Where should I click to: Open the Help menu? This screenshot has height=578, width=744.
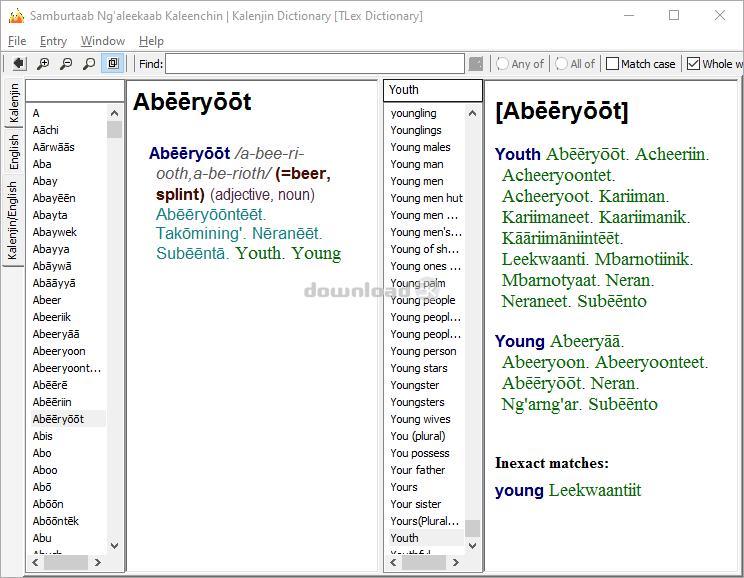pos(151,41)
